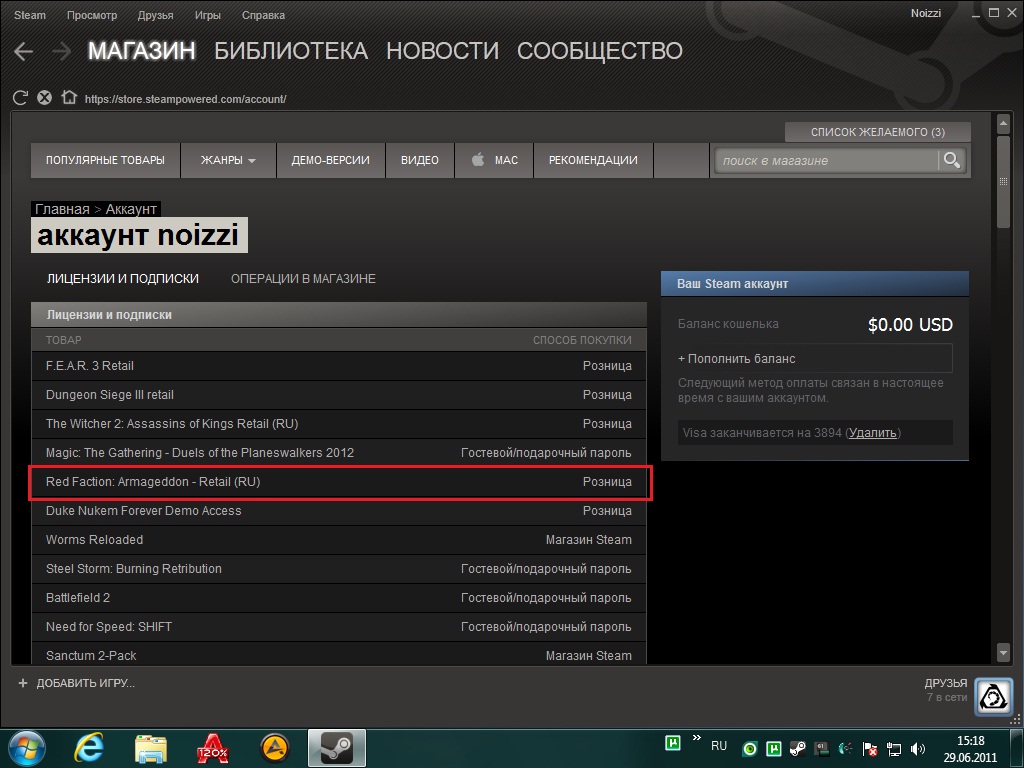Click uTorrent icon between eye and Steam tray icons
1024x768 pixels.
[774, 749]
